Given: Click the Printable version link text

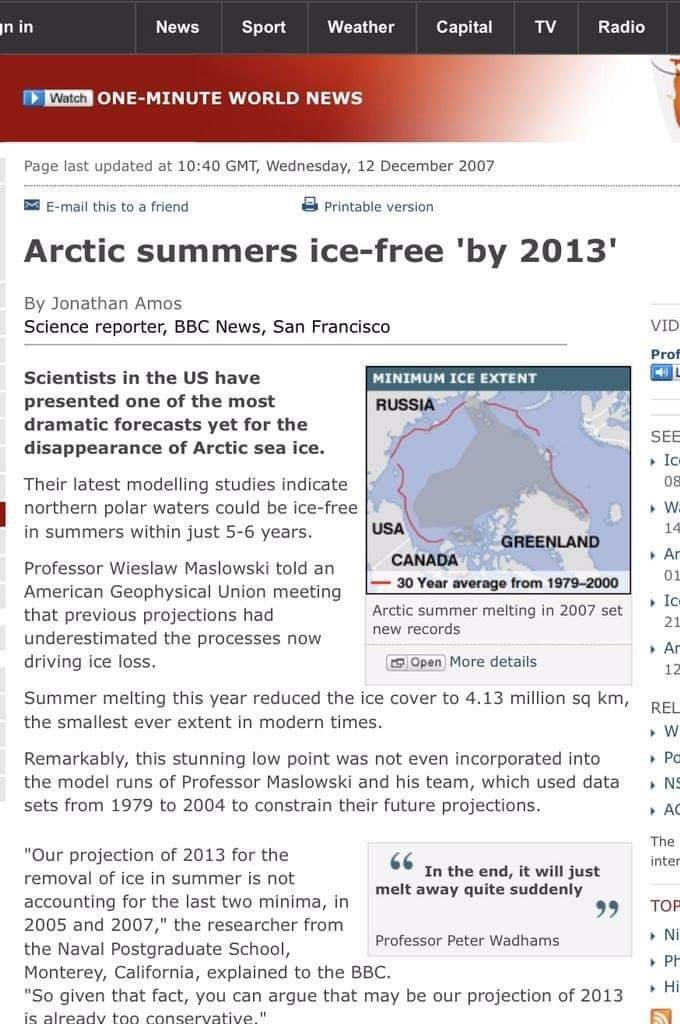Looking at the screenshot, I should pos(379,207).
